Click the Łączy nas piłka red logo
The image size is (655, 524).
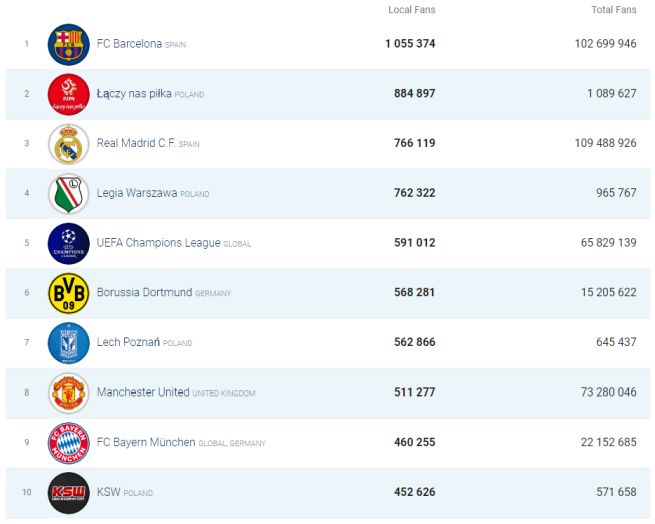[69, 94]
